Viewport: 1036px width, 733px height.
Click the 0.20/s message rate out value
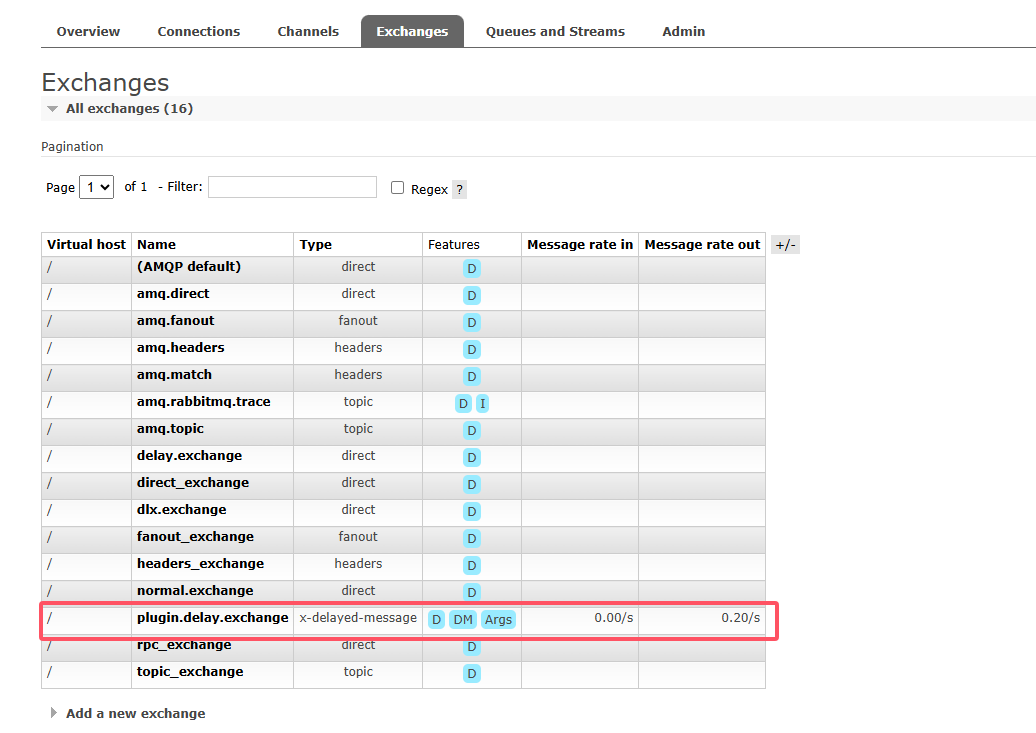[x=740, y=618]
